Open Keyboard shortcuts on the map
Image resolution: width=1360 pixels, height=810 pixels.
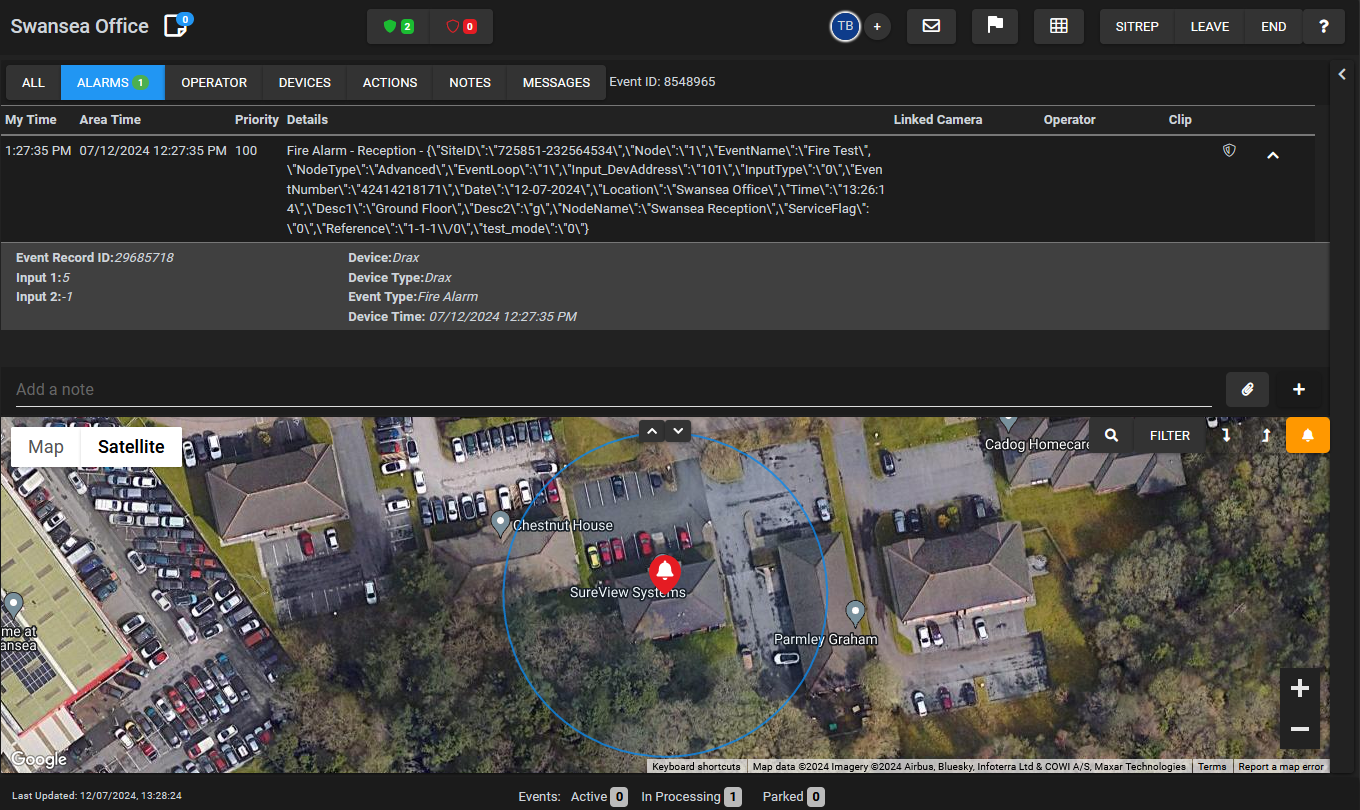click(x=696, y=767)
